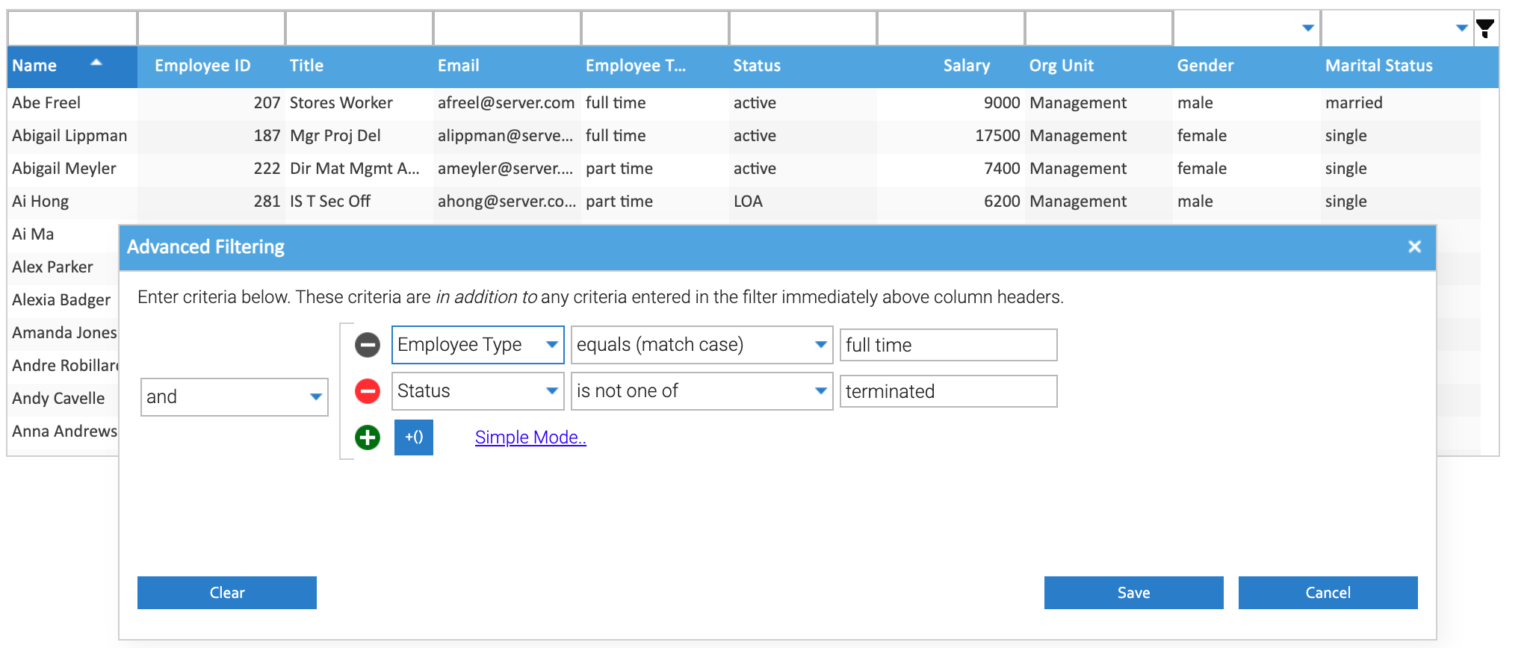Toggle sort arrow on Name column
Screen dimensions: 1536x648
(x=96, y=63)
